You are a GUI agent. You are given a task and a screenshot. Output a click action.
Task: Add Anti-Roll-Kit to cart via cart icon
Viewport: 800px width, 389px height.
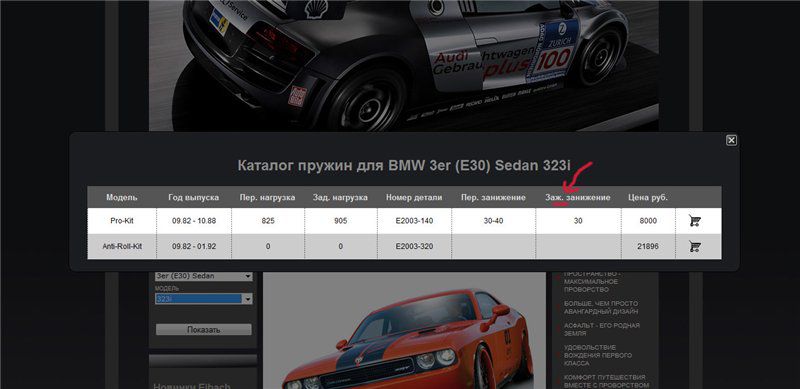(x=694, y=246)
